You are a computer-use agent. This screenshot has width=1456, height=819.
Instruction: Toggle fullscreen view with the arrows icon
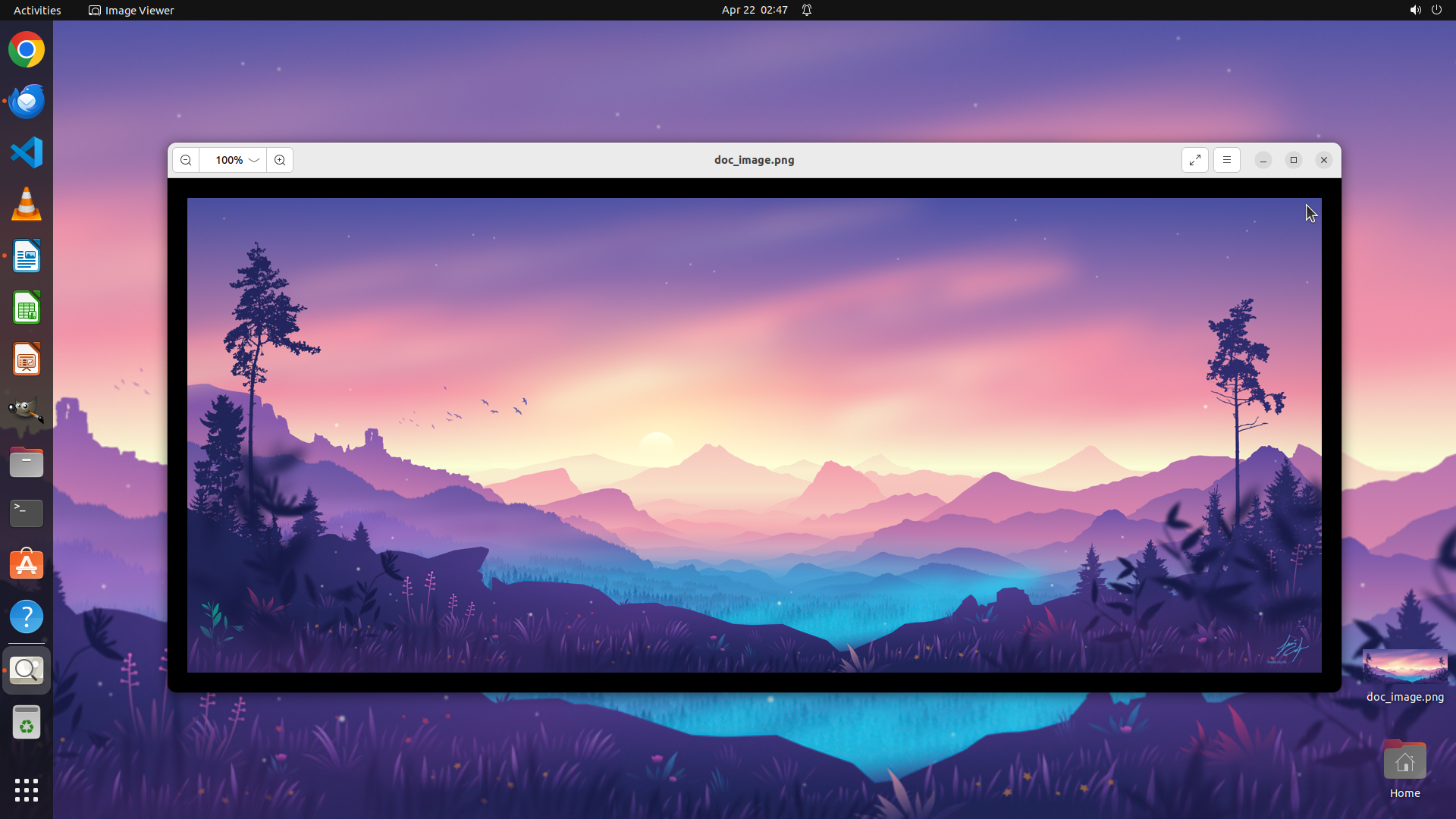pyautogui.click(x=1194, y=160)
